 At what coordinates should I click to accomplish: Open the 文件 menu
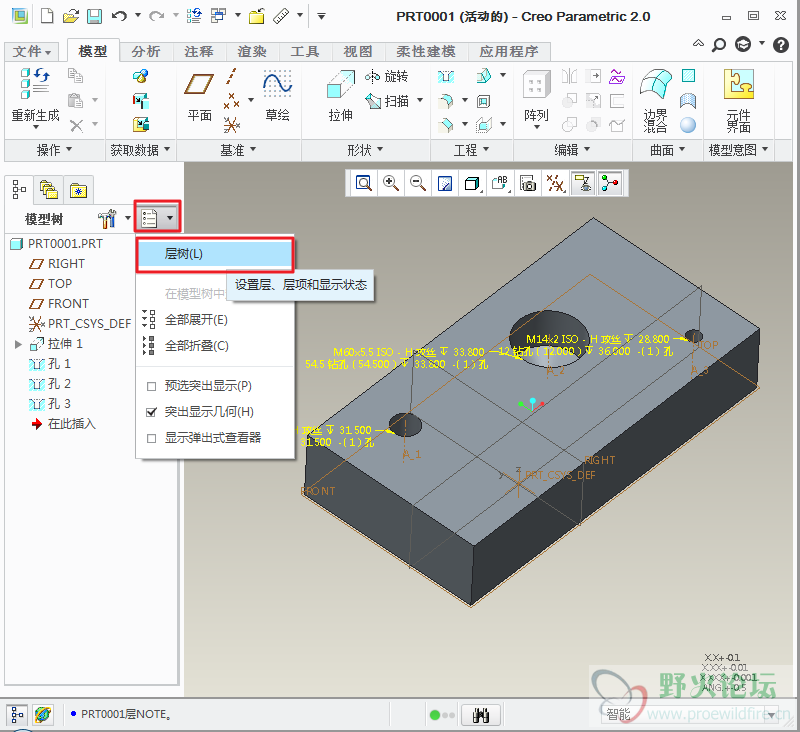click(32, 52)
